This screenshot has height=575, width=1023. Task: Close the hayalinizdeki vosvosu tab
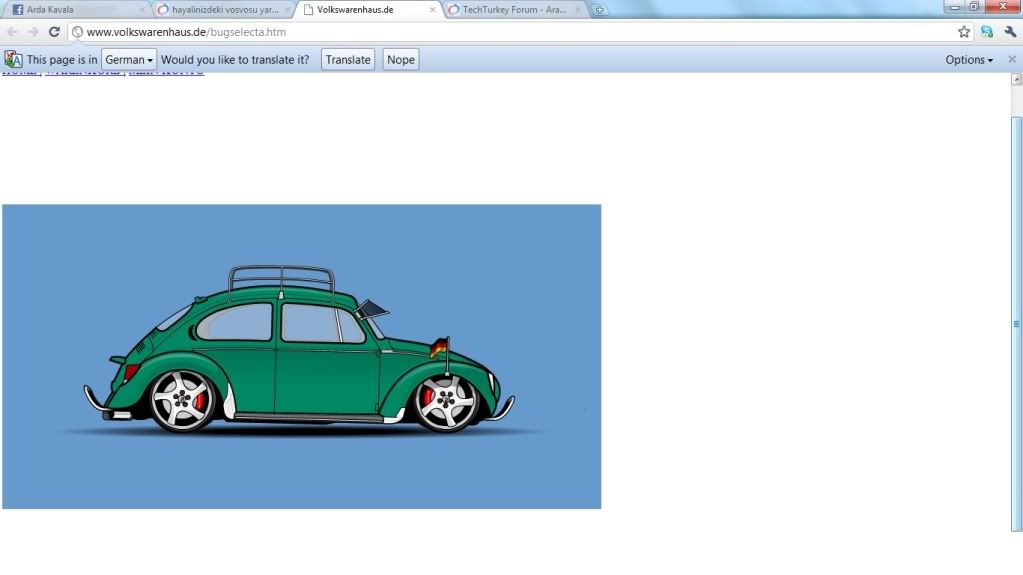click(287, 10)
